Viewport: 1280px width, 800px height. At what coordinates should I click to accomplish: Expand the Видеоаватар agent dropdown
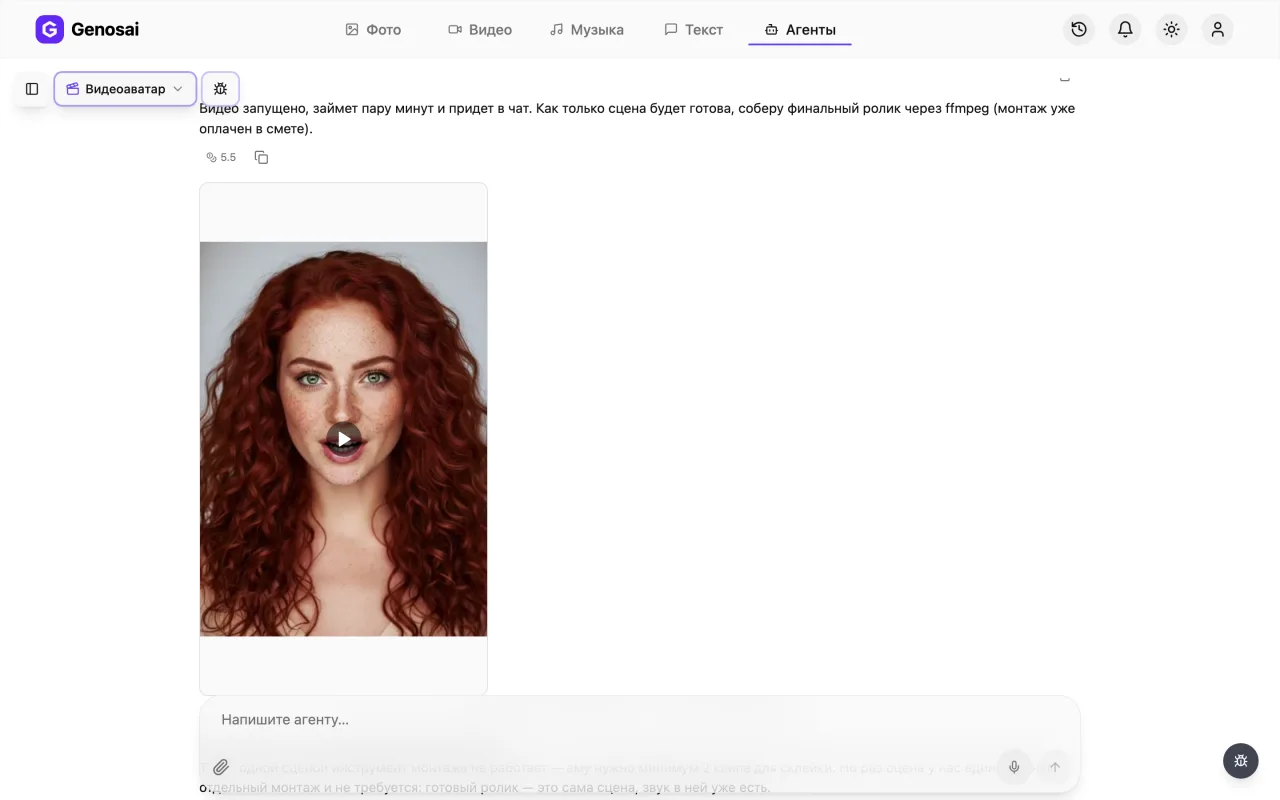[125, 89]
